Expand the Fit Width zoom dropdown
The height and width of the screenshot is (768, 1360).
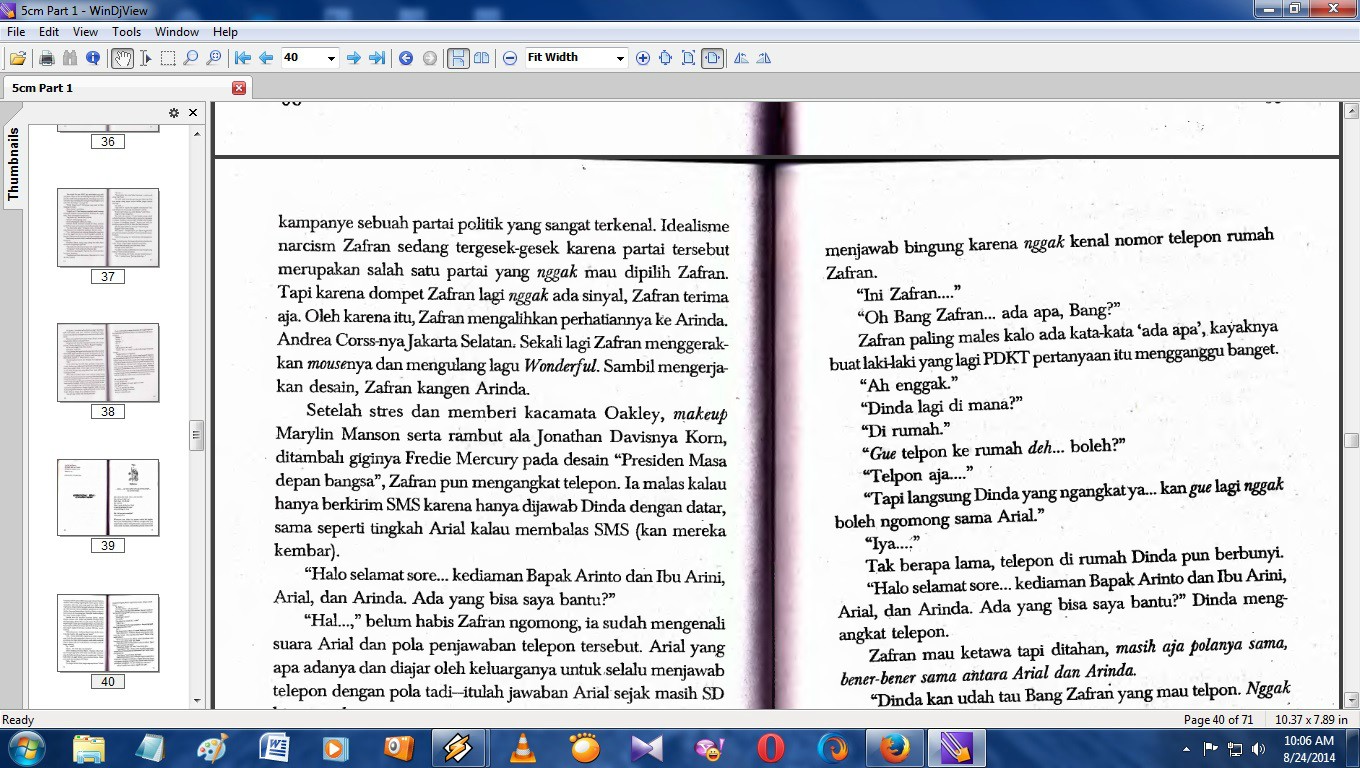(619, 58)
